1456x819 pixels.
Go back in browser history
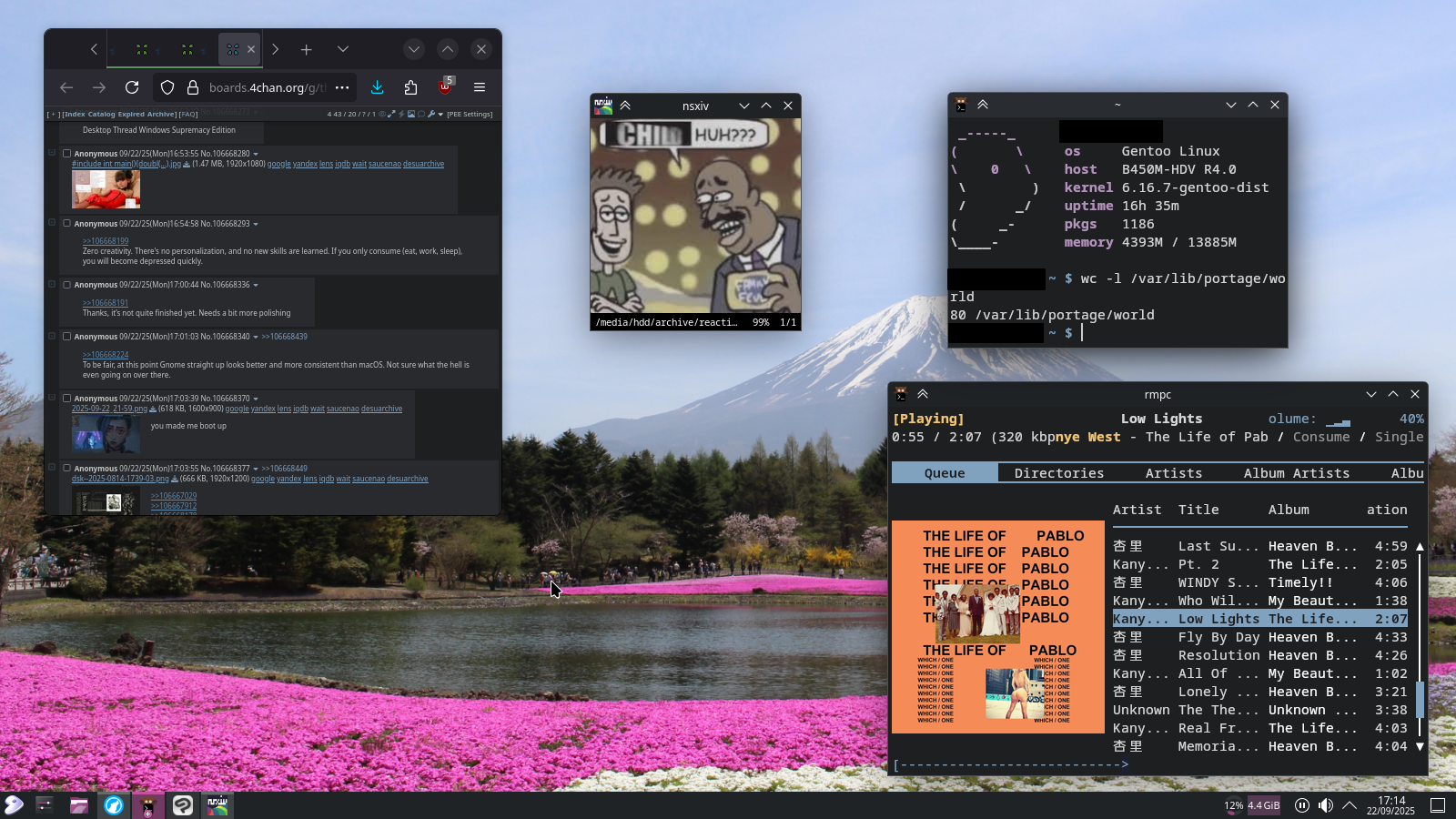click(x=66, y=87)
